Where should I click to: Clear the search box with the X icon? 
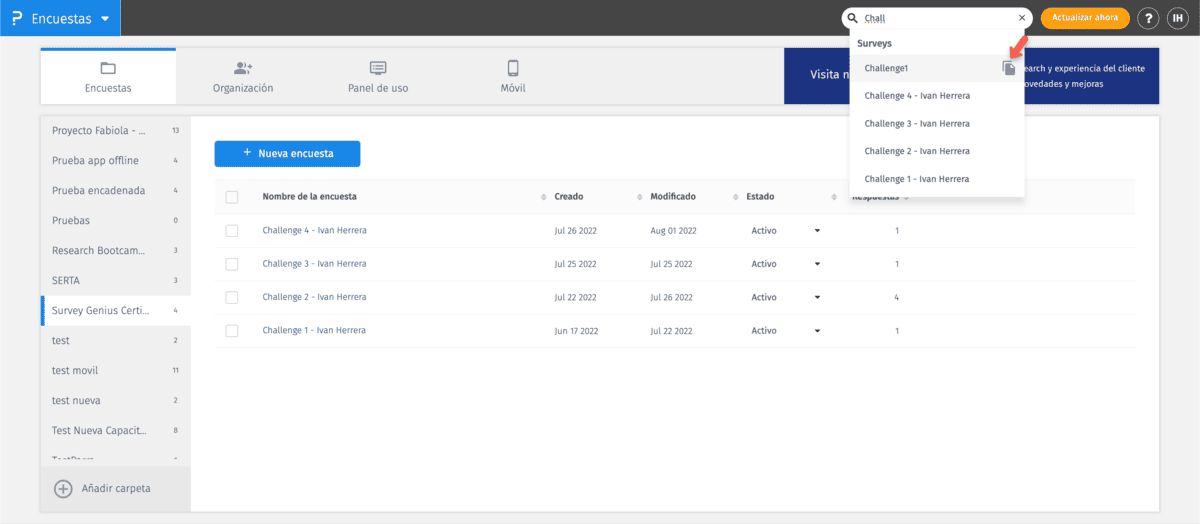coord(1021,18)
